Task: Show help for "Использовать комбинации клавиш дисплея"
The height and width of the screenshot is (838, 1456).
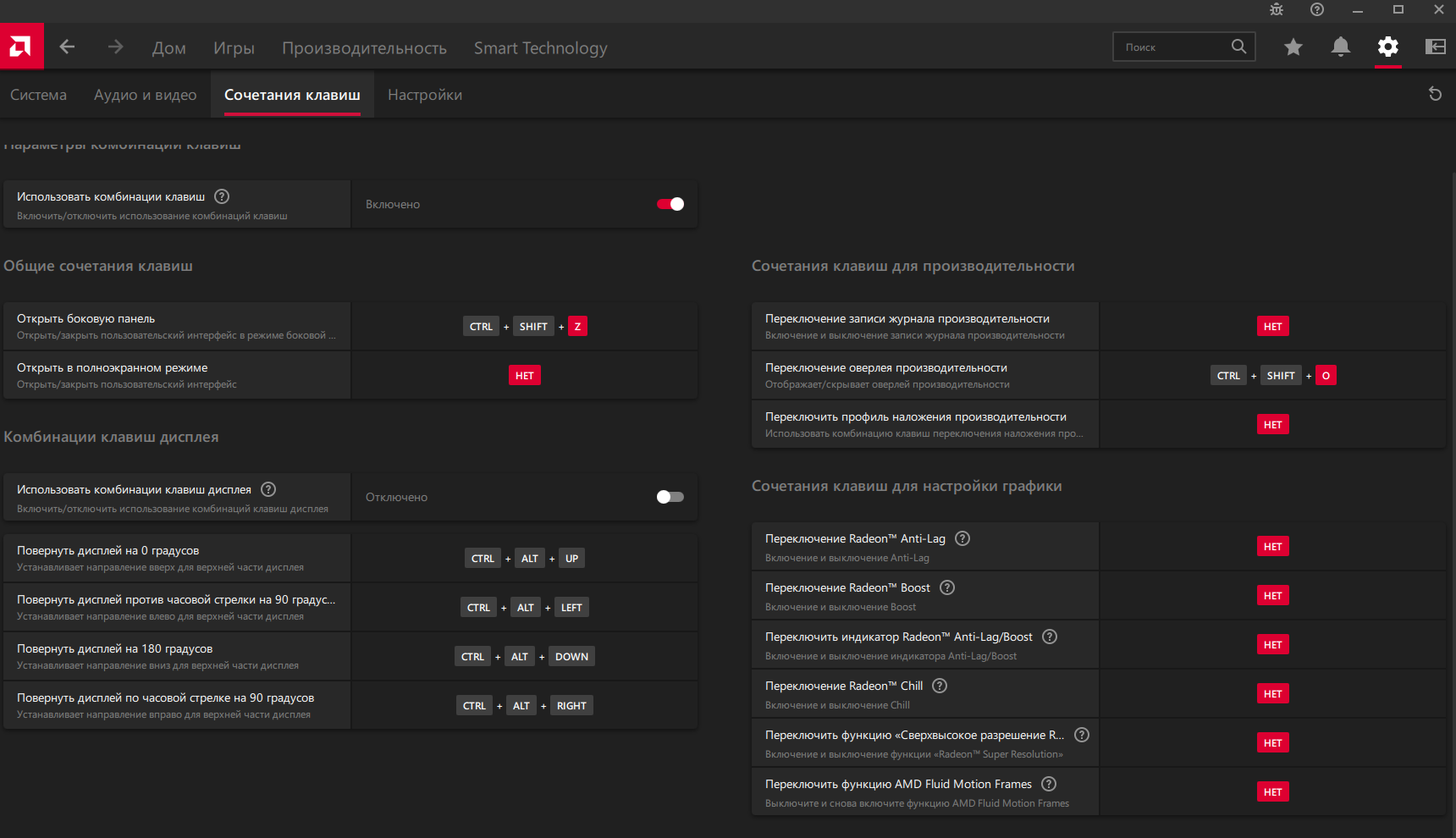Action: tap(268, 489)
